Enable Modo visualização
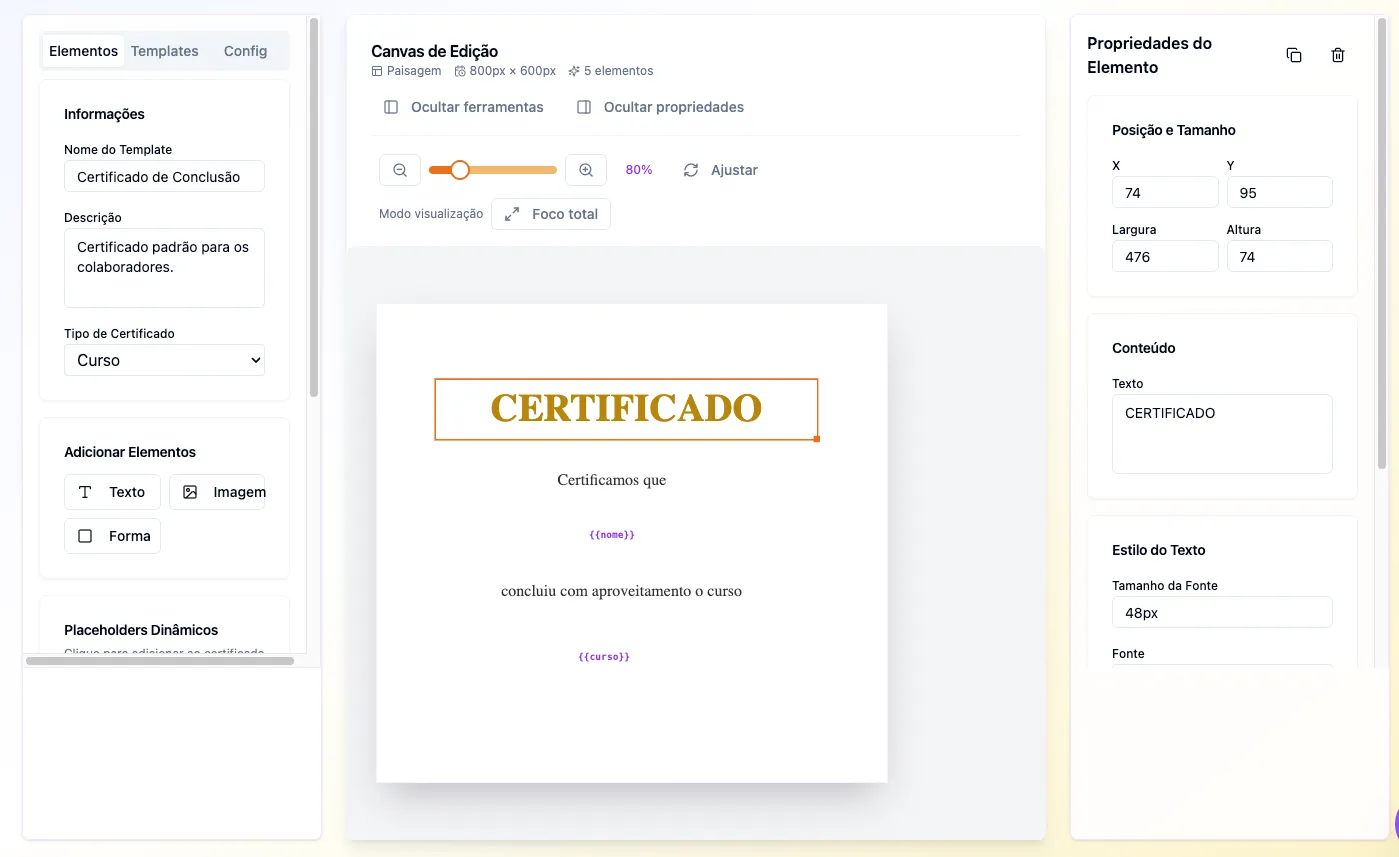Image resolution: width=1399 pixels, height=857 pixels. (430, 213)
